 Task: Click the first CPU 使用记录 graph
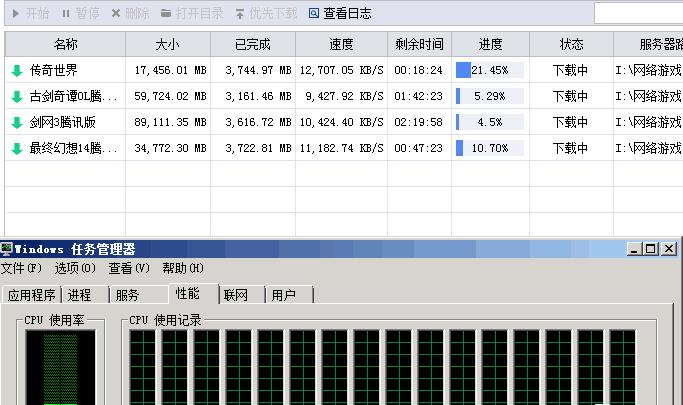click(142, 368)
